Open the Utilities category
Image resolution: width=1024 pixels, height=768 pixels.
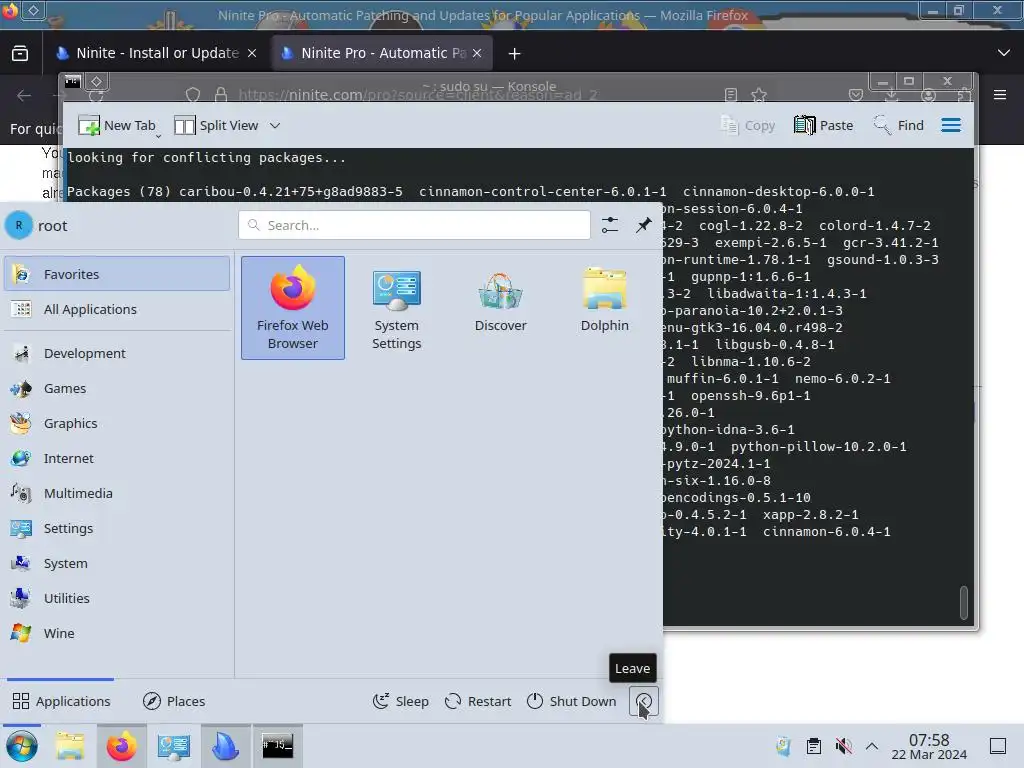117,598
